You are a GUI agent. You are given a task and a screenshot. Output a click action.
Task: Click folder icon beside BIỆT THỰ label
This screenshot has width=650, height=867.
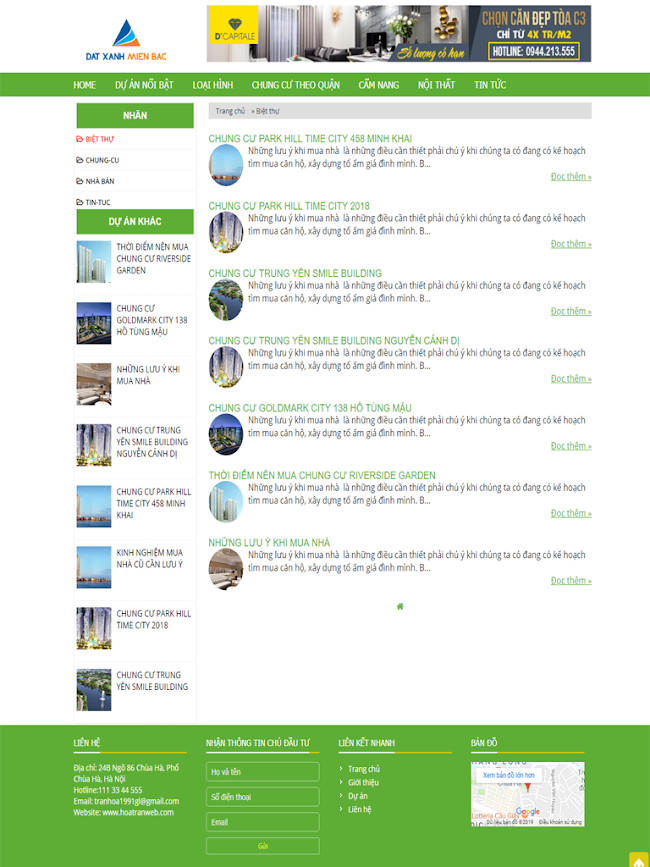pos(80,139)
